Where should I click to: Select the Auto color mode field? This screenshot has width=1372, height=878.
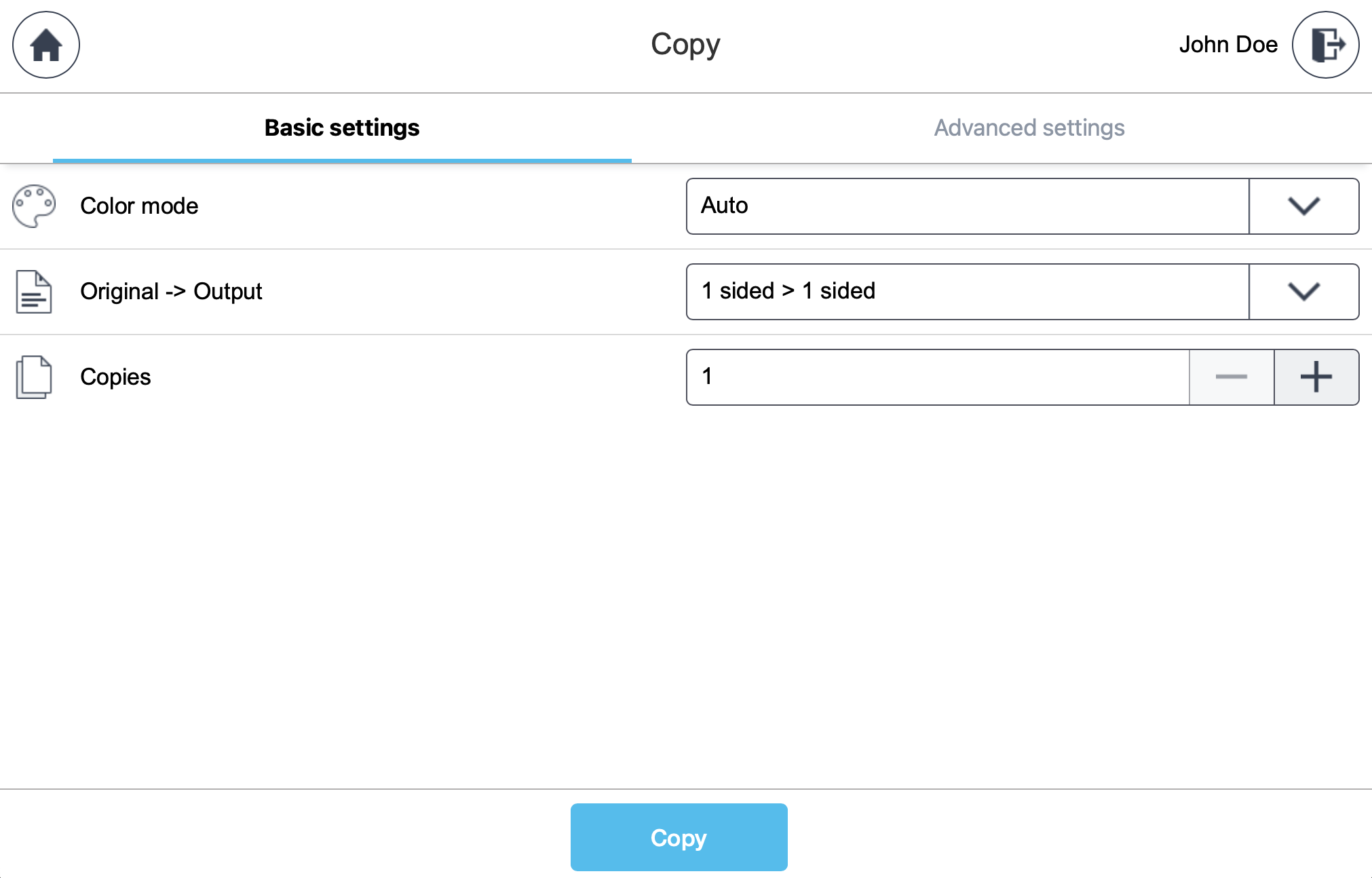pos(967,206)
